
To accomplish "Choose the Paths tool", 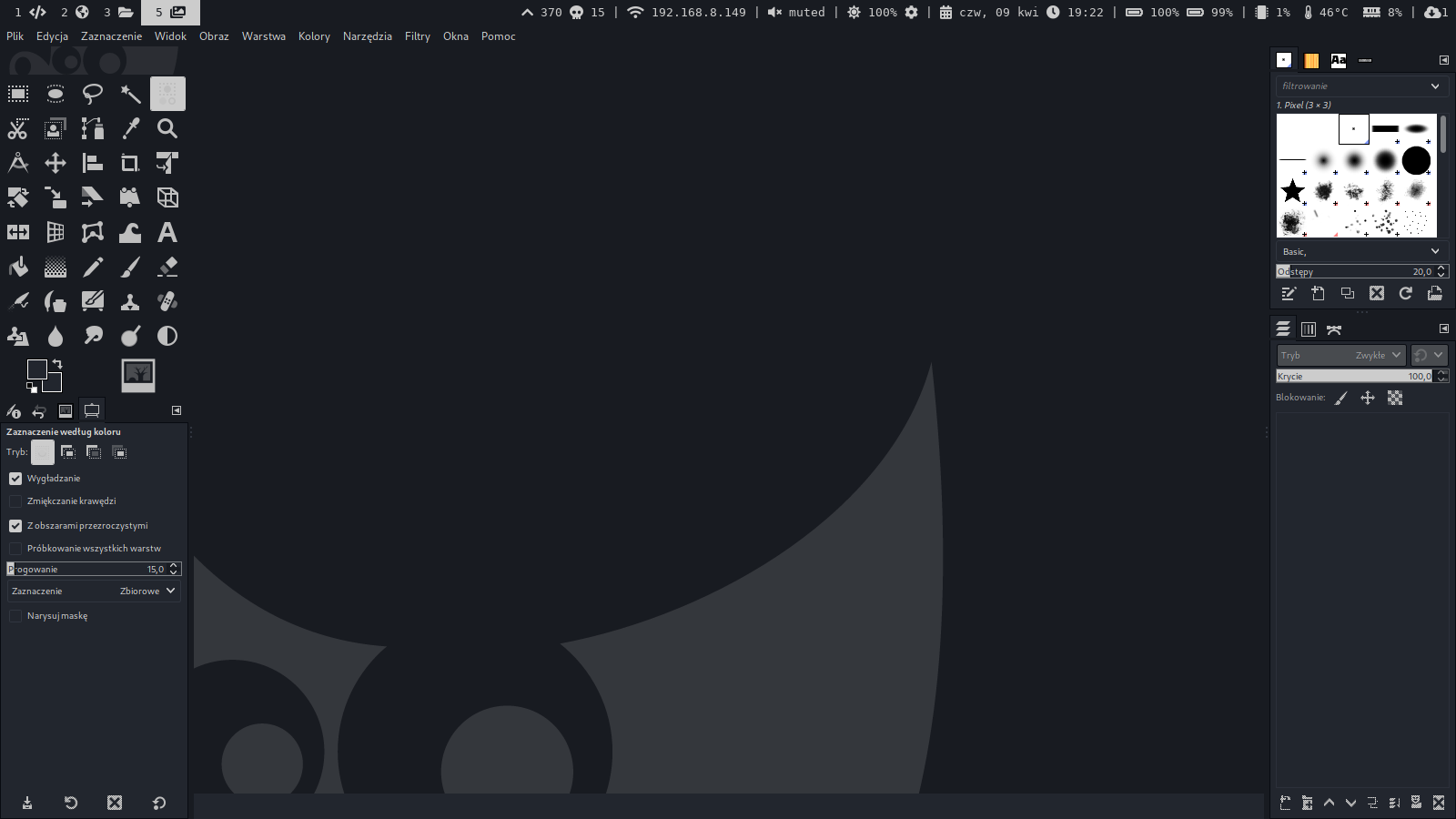I will tap(93, 128).
